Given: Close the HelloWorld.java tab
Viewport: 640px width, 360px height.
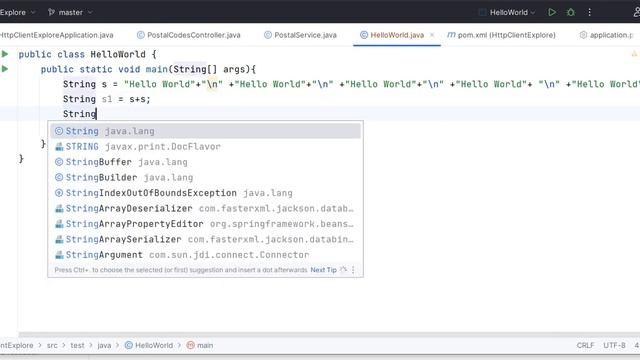Looking at the screenshot, I should click(x=432, y=35).
